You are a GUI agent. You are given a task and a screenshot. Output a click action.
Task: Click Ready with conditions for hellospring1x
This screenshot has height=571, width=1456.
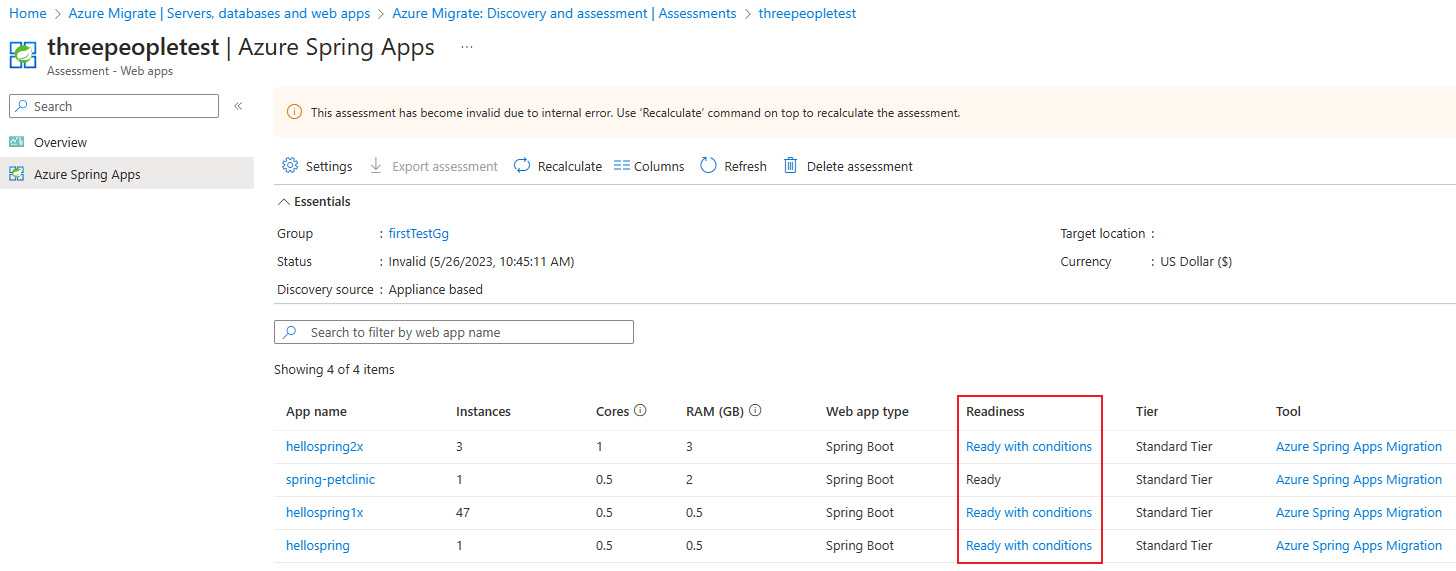[1028, 513]
